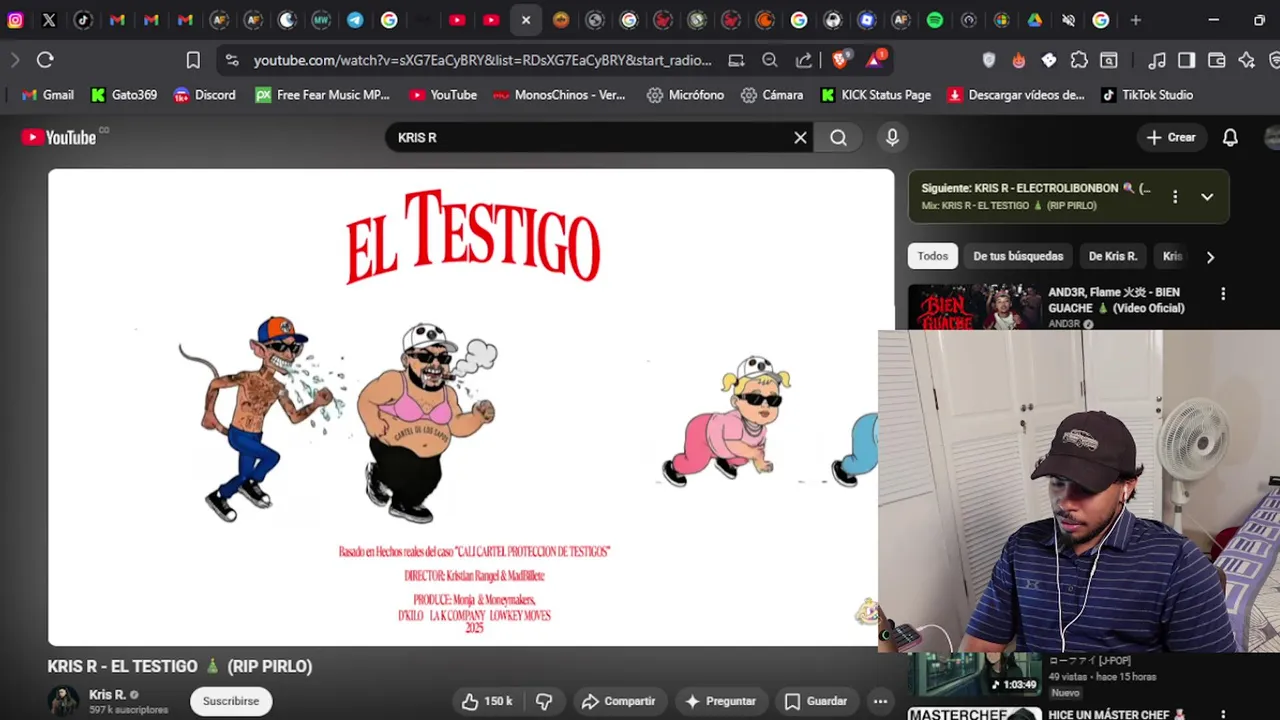Screen dimensions: 1280x720
Task: Open the Gato369 bookmark
Action: tap(123, 95)
